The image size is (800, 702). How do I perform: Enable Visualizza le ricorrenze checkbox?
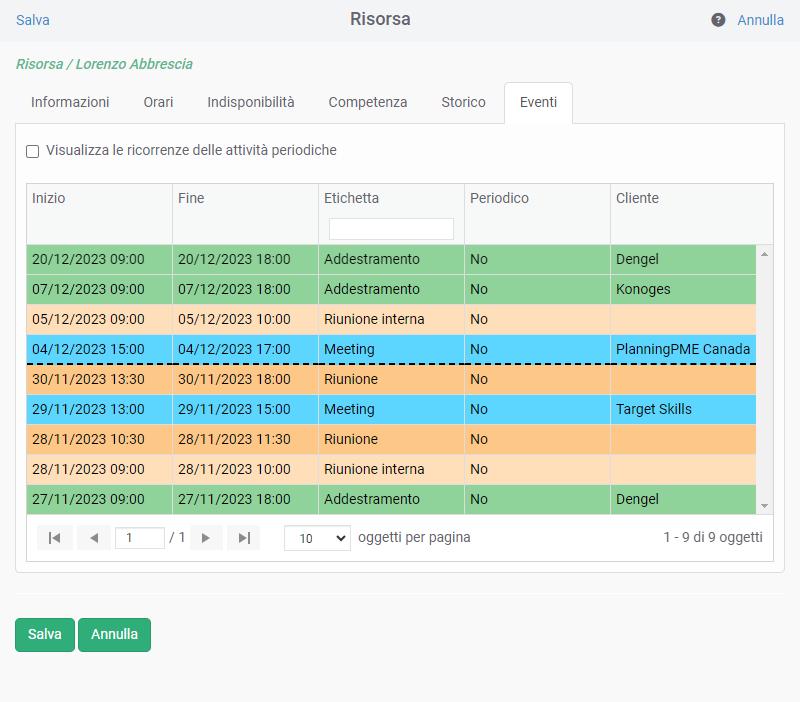coord(33,151)
